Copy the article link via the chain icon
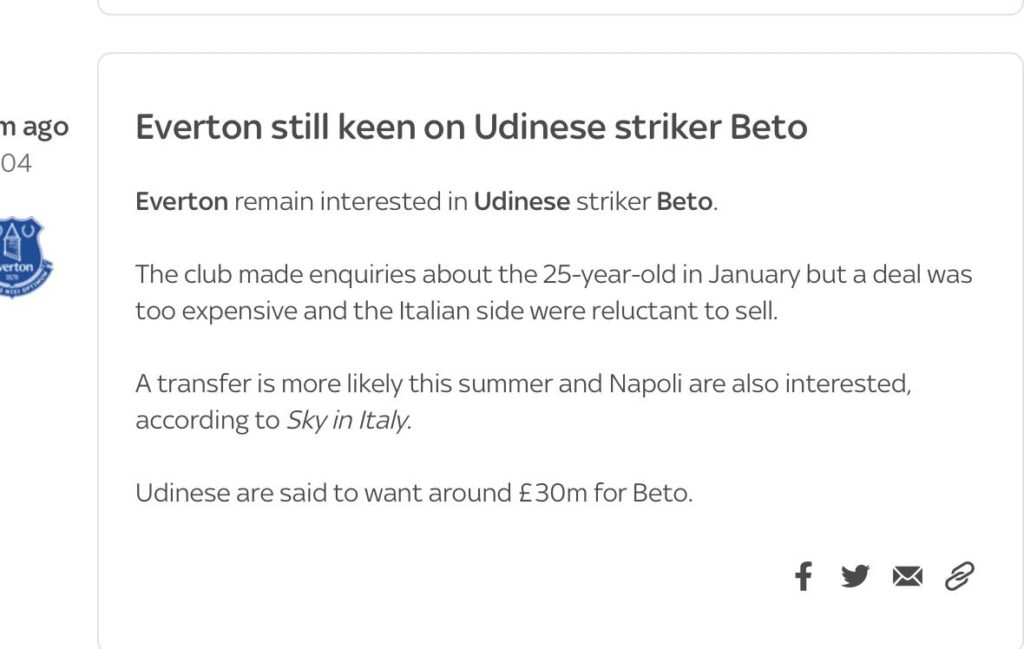1024x649 pixels. coord(959,576)
